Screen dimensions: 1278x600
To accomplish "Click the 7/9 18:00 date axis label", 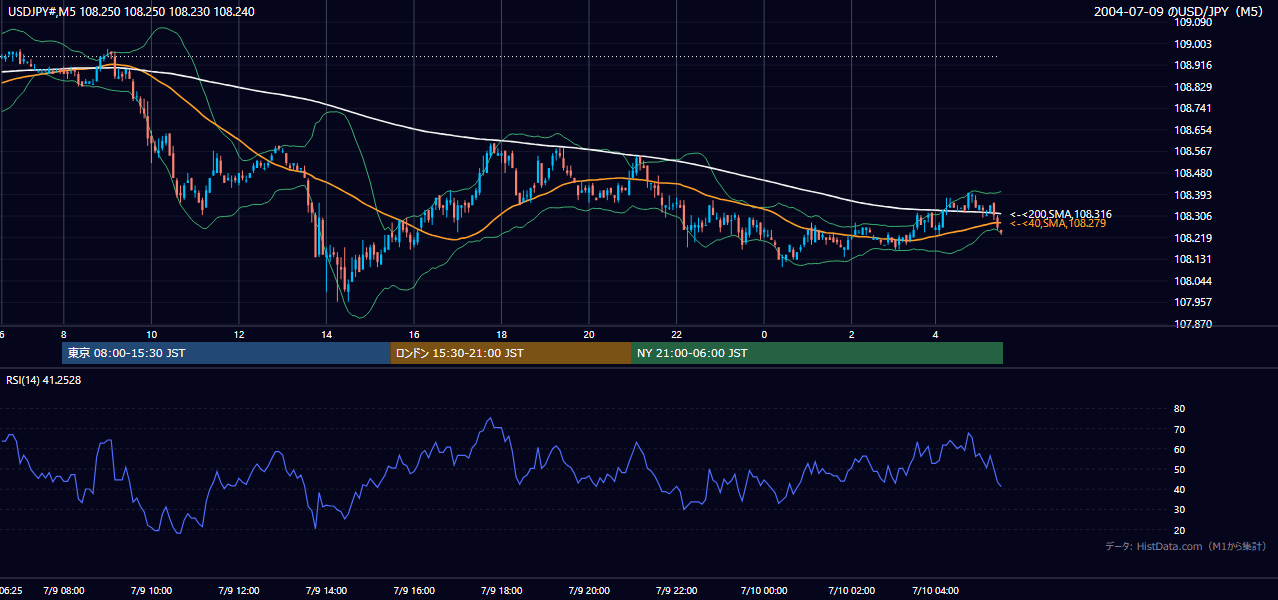I will pyautogui.click(x=501, y=591).
